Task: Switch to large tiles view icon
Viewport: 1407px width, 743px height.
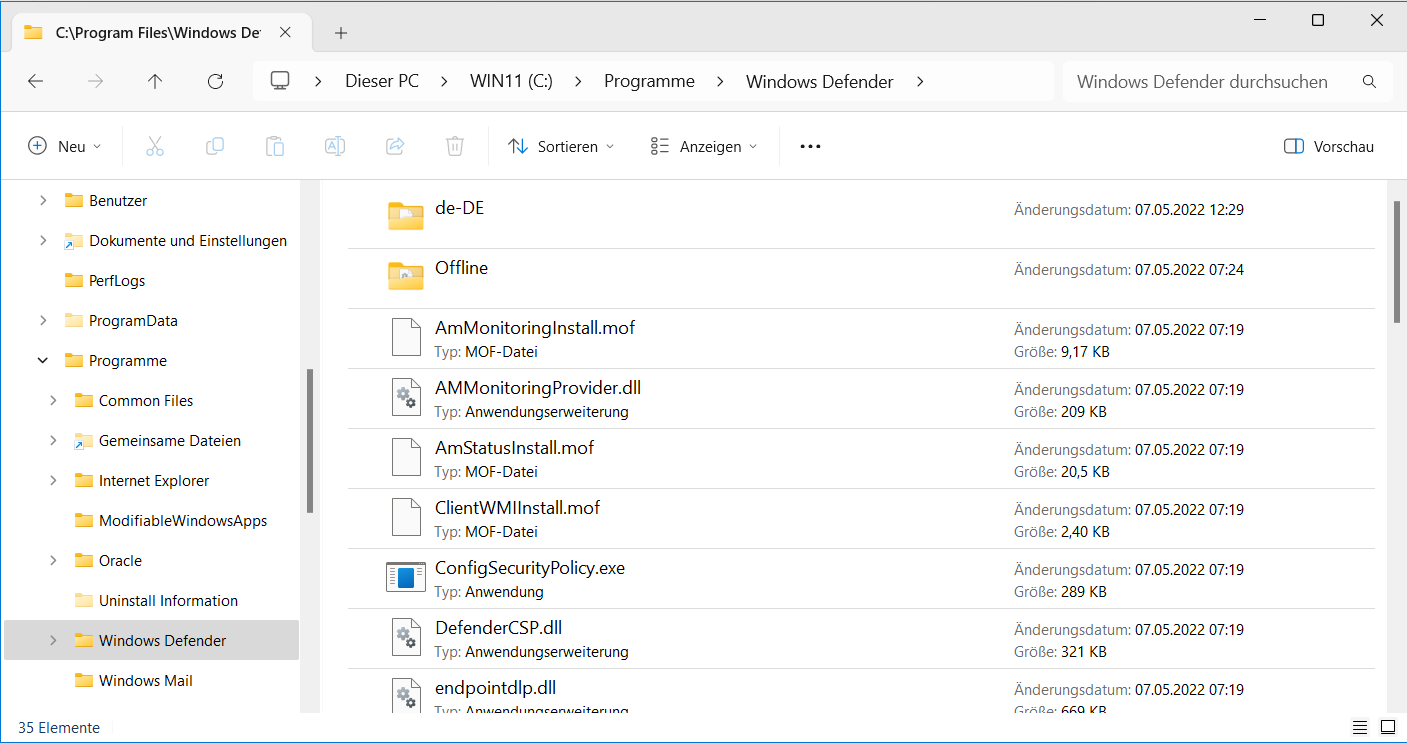Action: [1388, 727]
